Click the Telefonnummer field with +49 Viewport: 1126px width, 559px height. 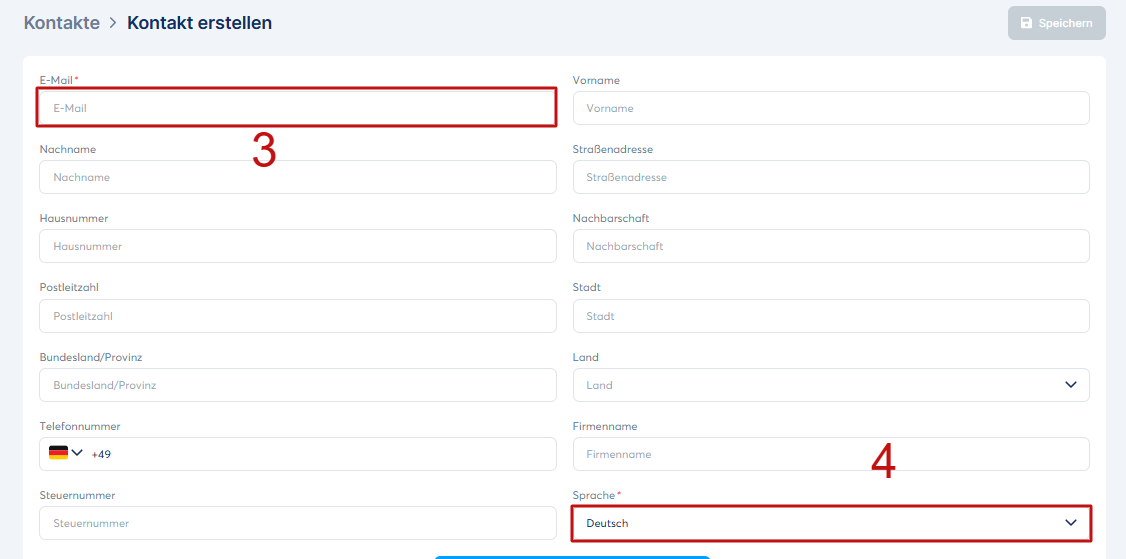point(297,454)
